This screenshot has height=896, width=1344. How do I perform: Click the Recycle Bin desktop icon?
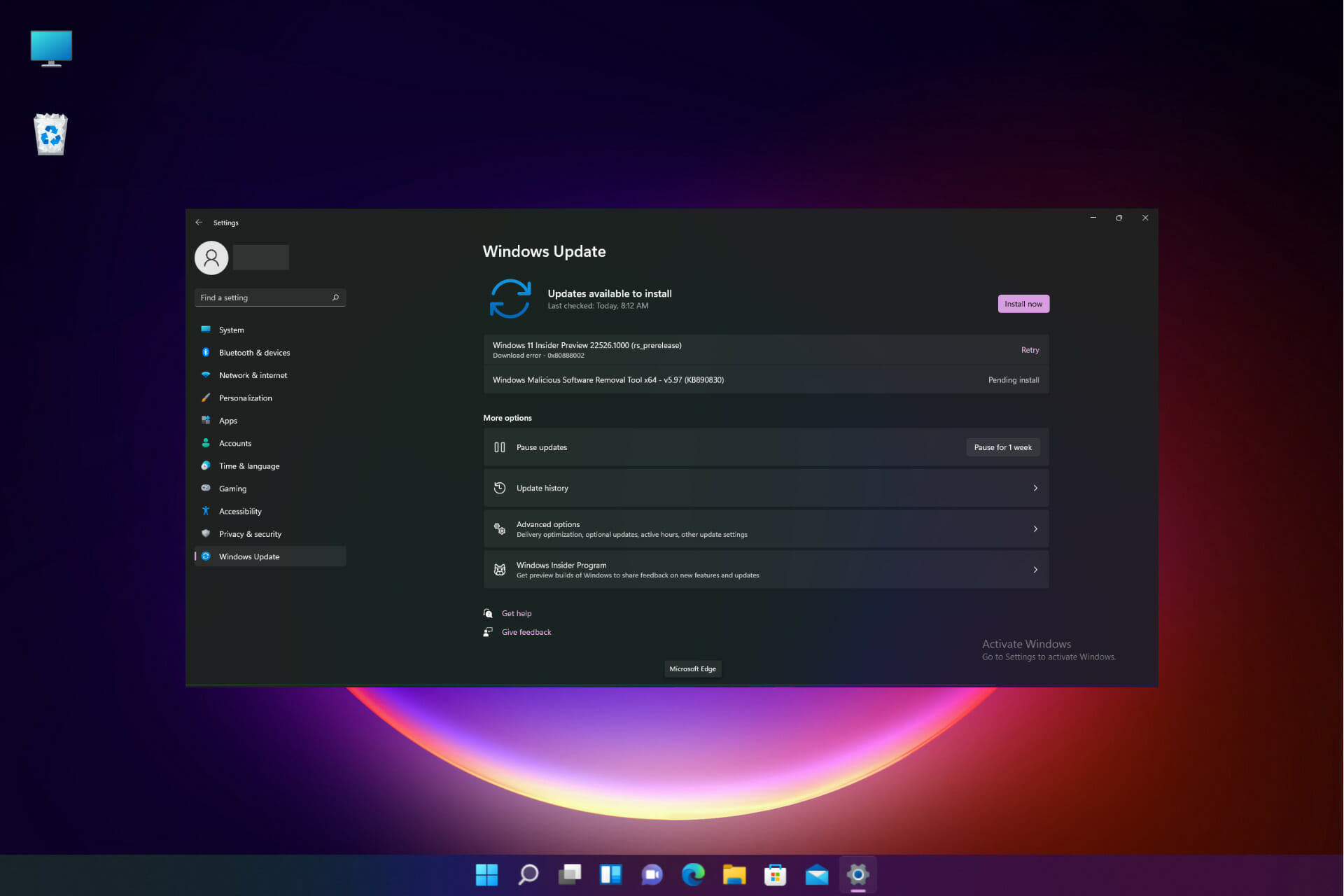coord(50,134)
